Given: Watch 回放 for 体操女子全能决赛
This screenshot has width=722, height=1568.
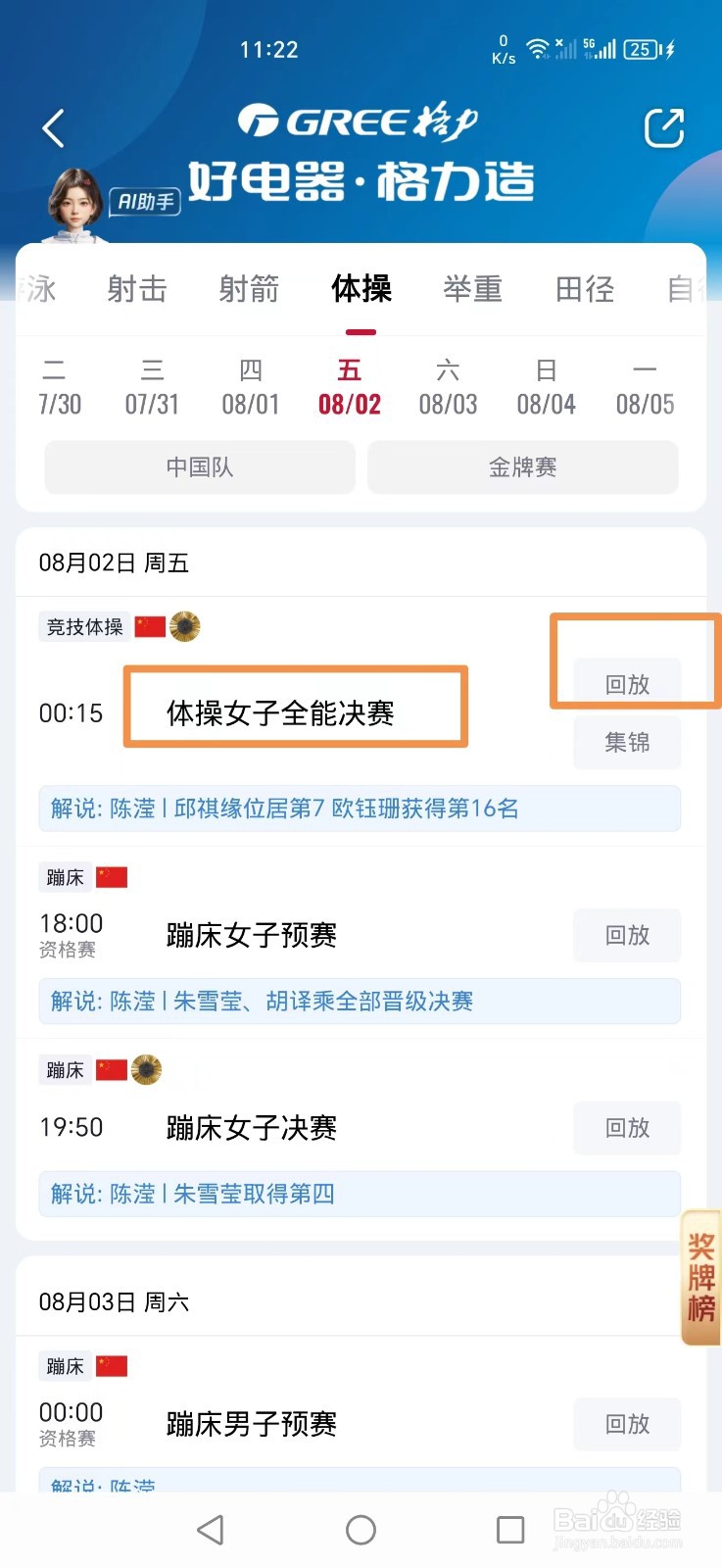Looking at the screenshot, I should click(x=627, y=684).
